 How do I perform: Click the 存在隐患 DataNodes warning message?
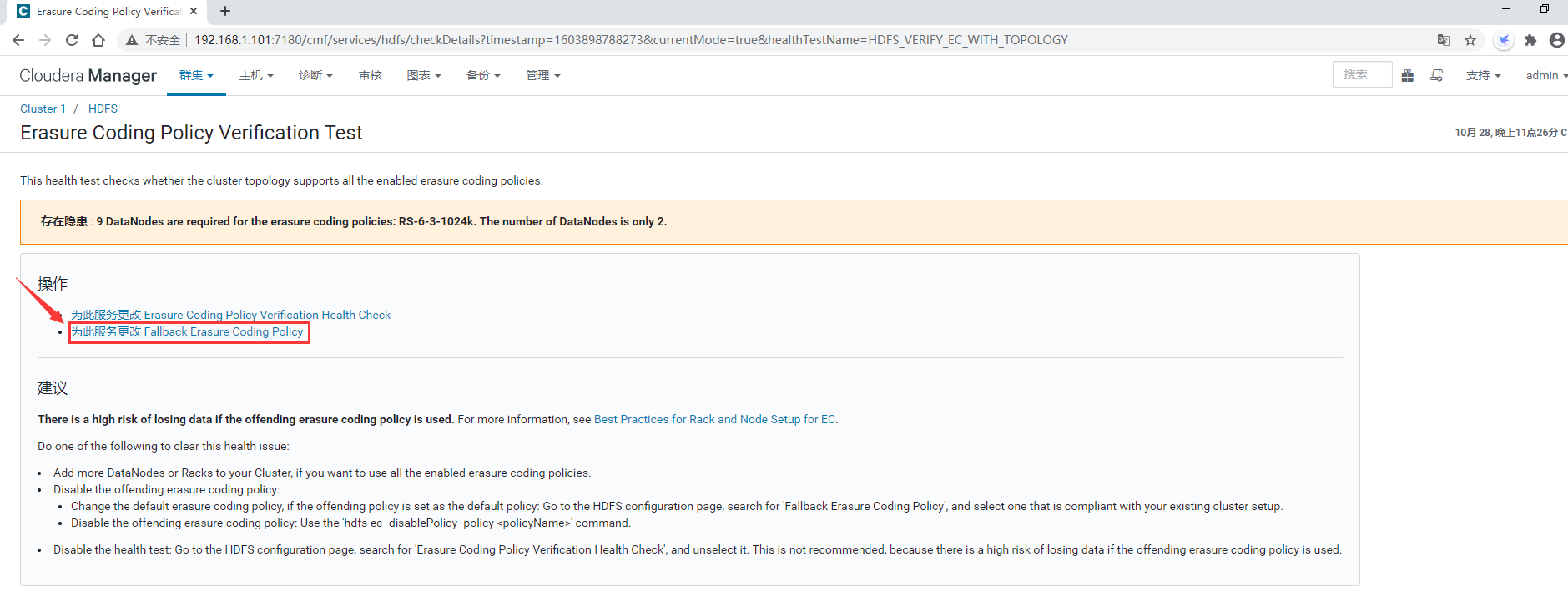coord(354,221)
